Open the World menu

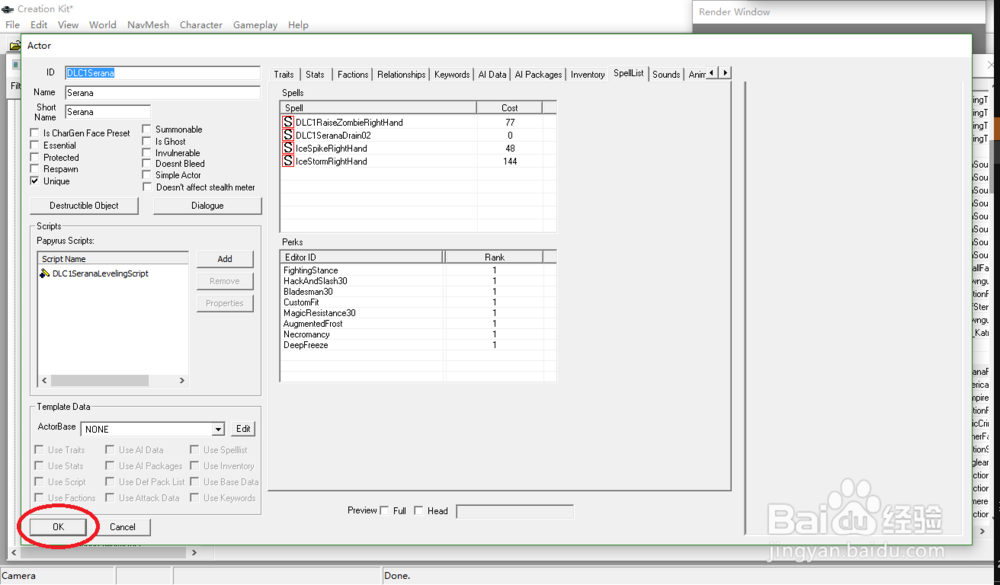point(103,25)
